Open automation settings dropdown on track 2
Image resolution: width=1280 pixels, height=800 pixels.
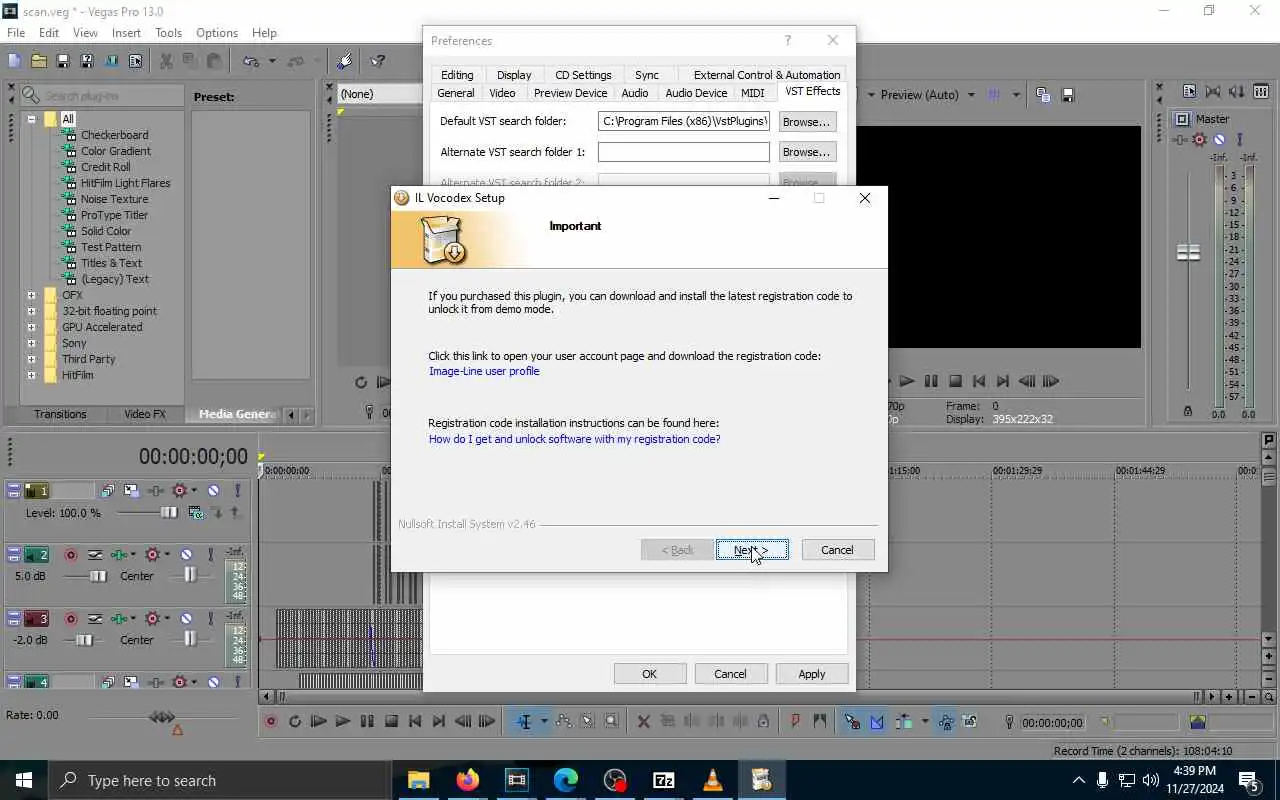coord(166,555)
